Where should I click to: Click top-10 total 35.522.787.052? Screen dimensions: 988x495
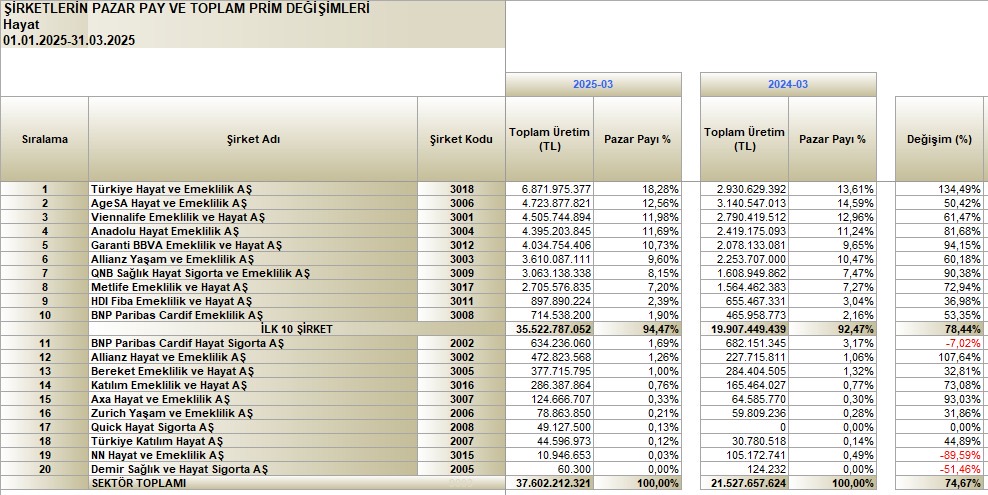pos(549,329)
